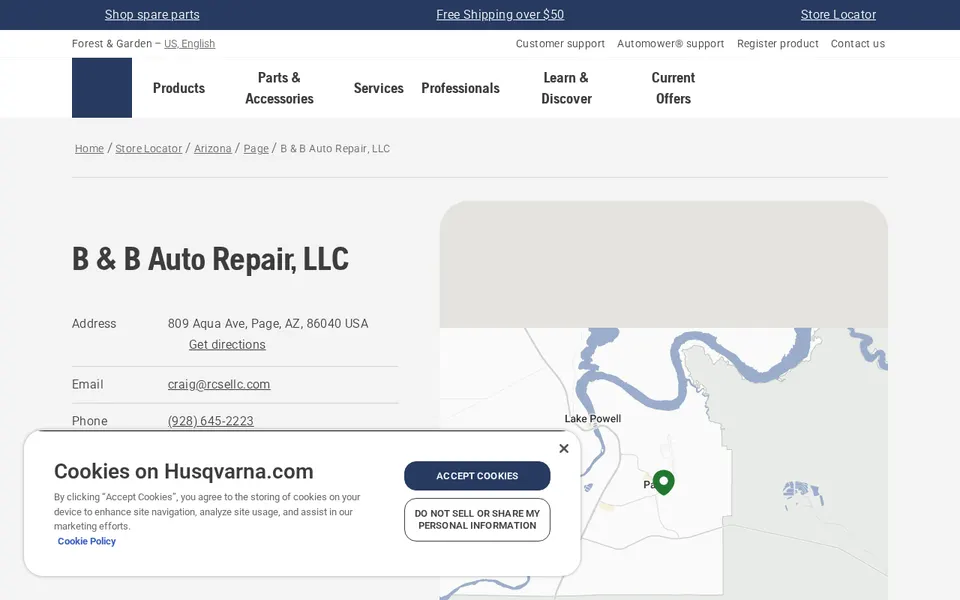Open Parts & Accessories menu

[279, 88]
